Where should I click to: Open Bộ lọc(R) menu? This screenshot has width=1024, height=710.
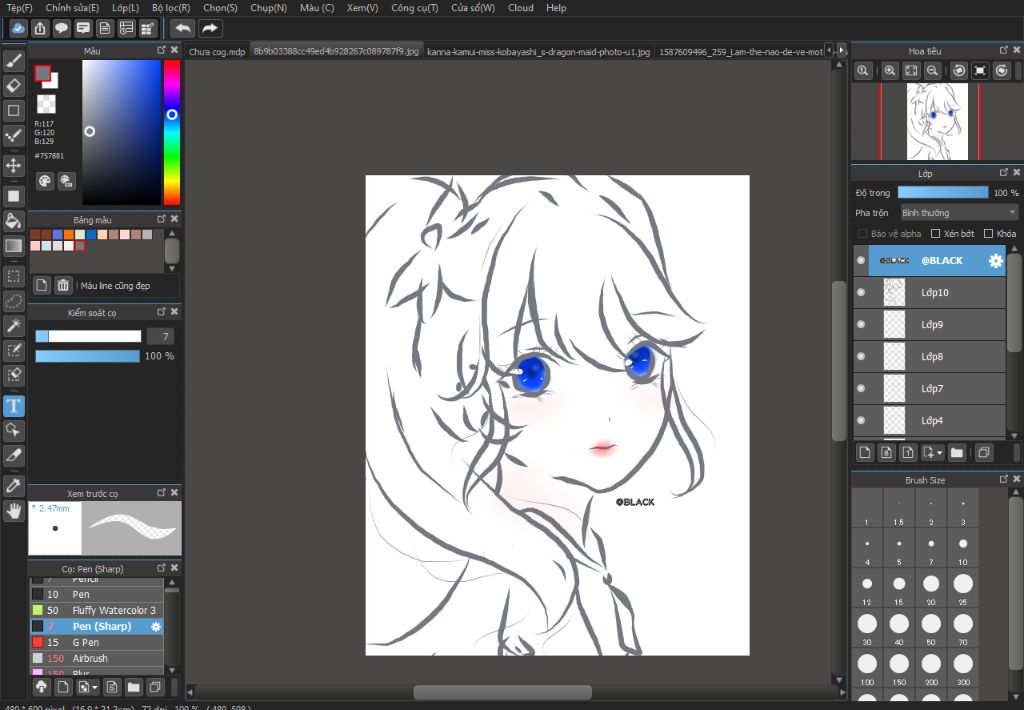171,8
